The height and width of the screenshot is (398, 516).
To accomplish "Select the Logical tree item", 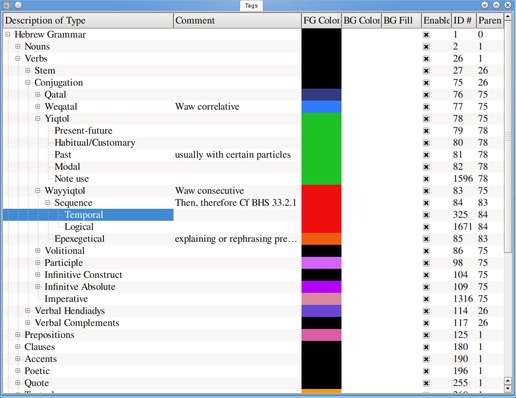I will click(x=79, y=227).
